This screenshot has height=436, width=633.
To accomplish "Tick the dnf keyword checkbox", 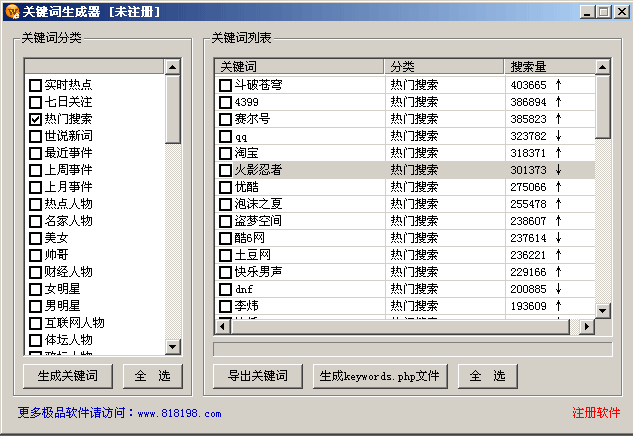I will (x=225, y=289).
